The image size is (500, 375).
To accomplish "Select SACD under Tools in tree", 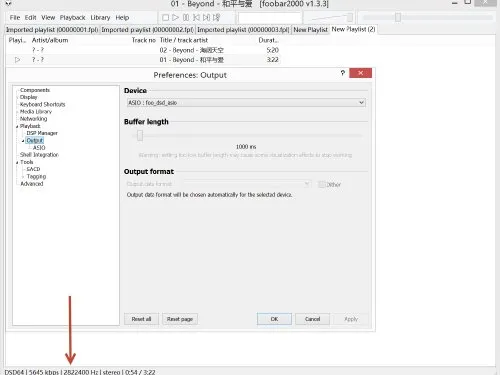I will pos(33,169).
